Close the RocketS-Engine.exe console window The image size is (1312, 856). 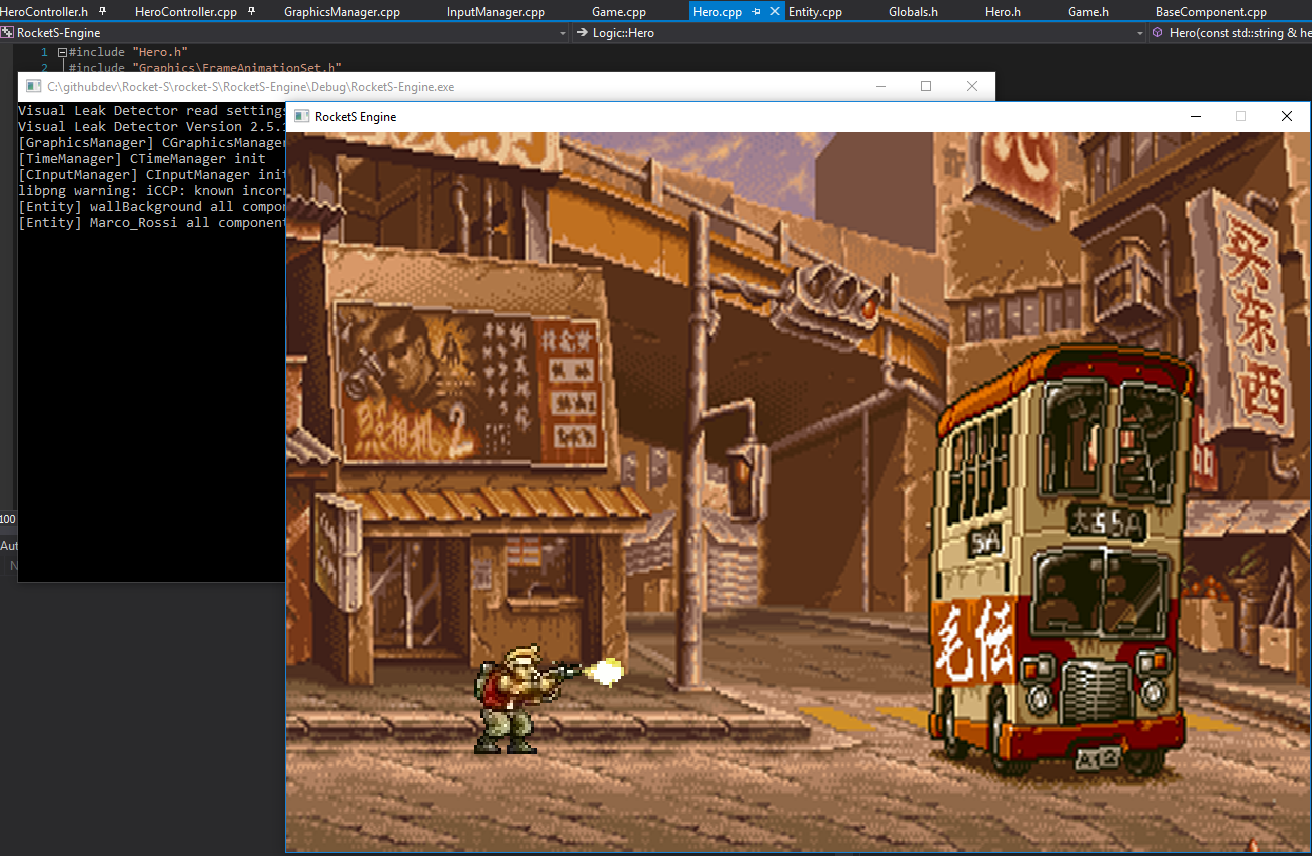click(x=971, y=87)
